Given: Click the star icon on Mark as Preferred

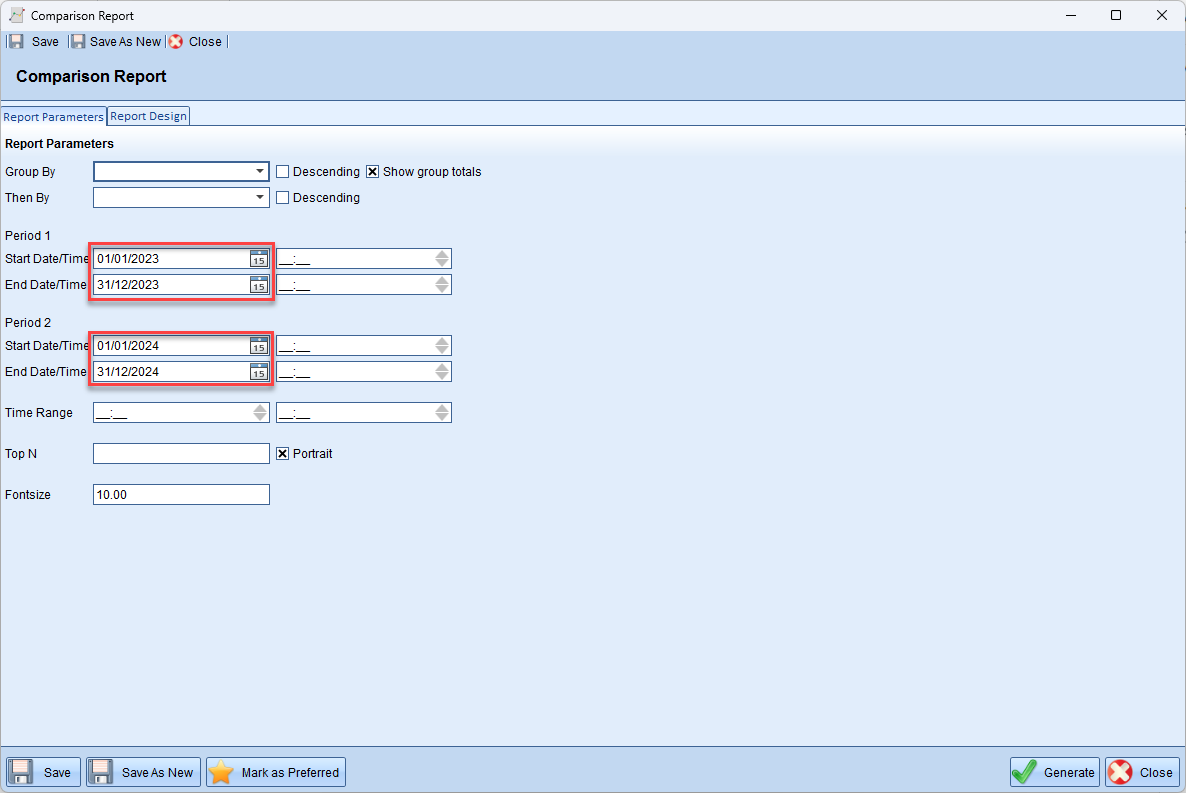Looking at the screenshot, I should pyautogui.click(x=221, y=771).
